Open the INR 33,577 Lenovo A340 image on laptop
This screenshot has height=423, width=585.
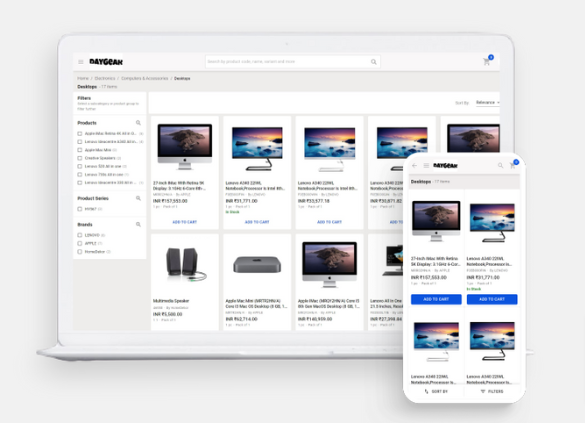click(329, 149)
